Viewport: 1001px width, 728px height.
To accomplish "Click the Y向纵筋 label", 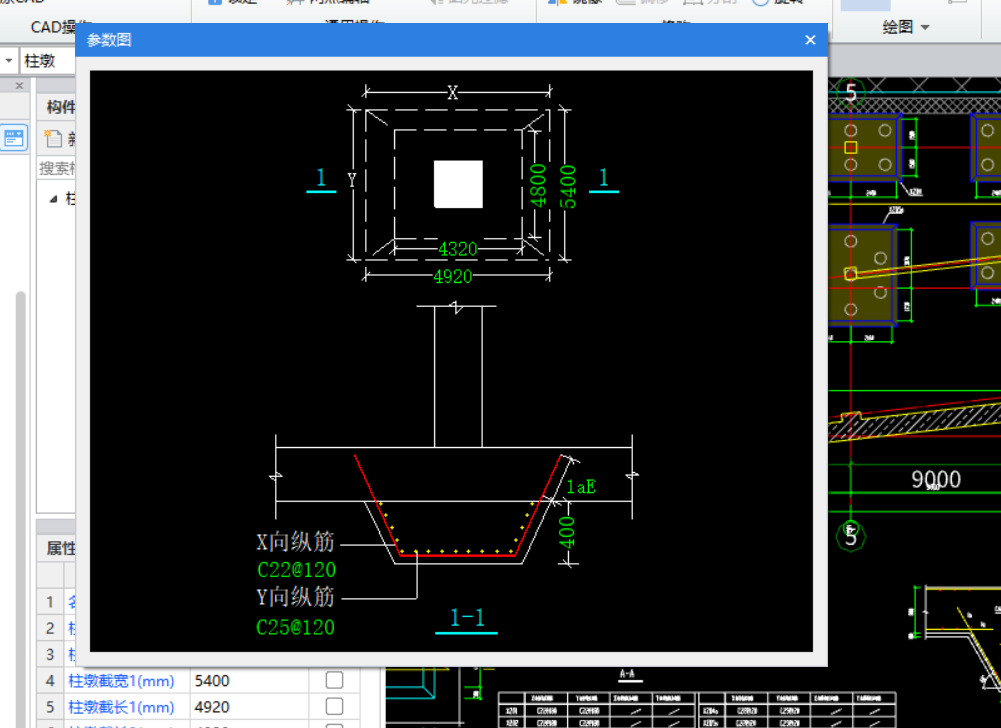I will click(296, 597).
